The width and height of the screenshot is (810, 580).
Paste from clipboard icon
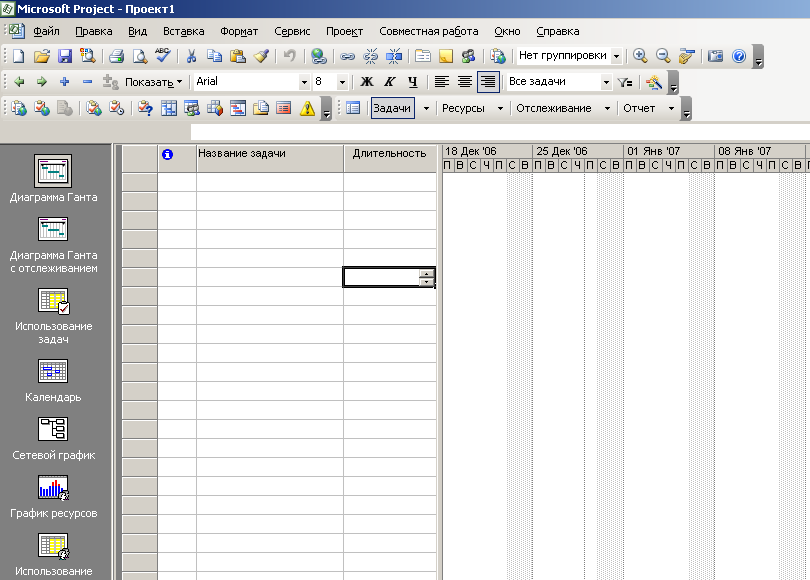pos(238,56)
